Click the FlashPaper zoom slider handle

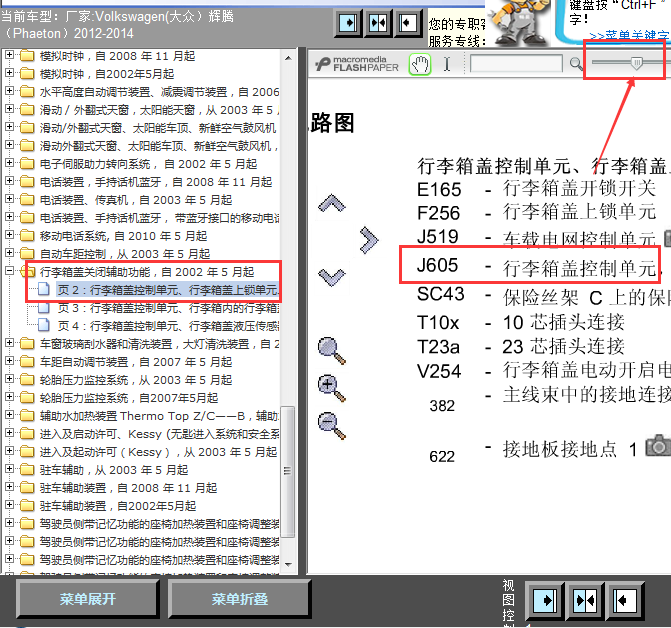pos(636,63)
